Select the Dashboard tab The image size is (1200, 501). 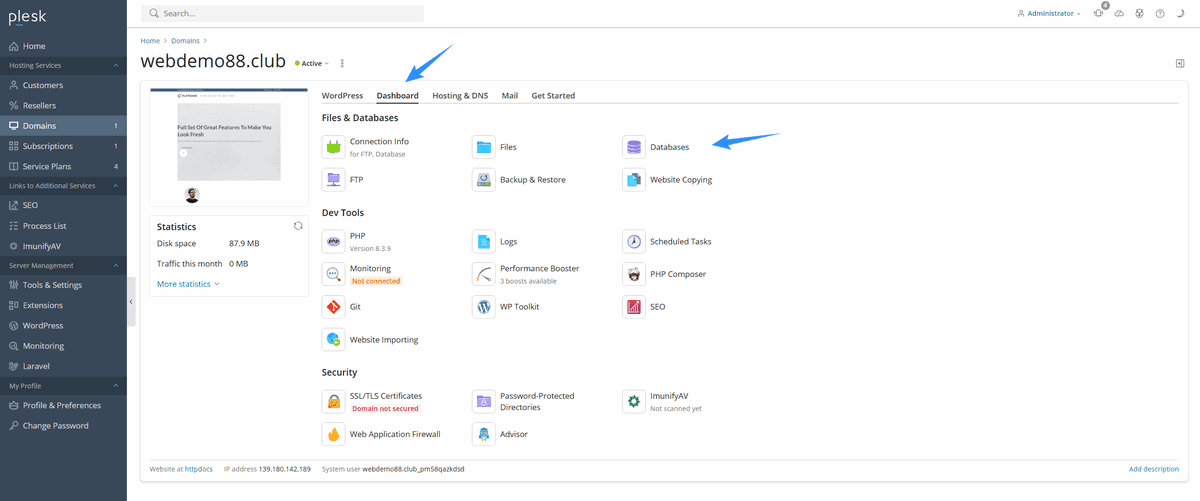[x=397, y=96]
